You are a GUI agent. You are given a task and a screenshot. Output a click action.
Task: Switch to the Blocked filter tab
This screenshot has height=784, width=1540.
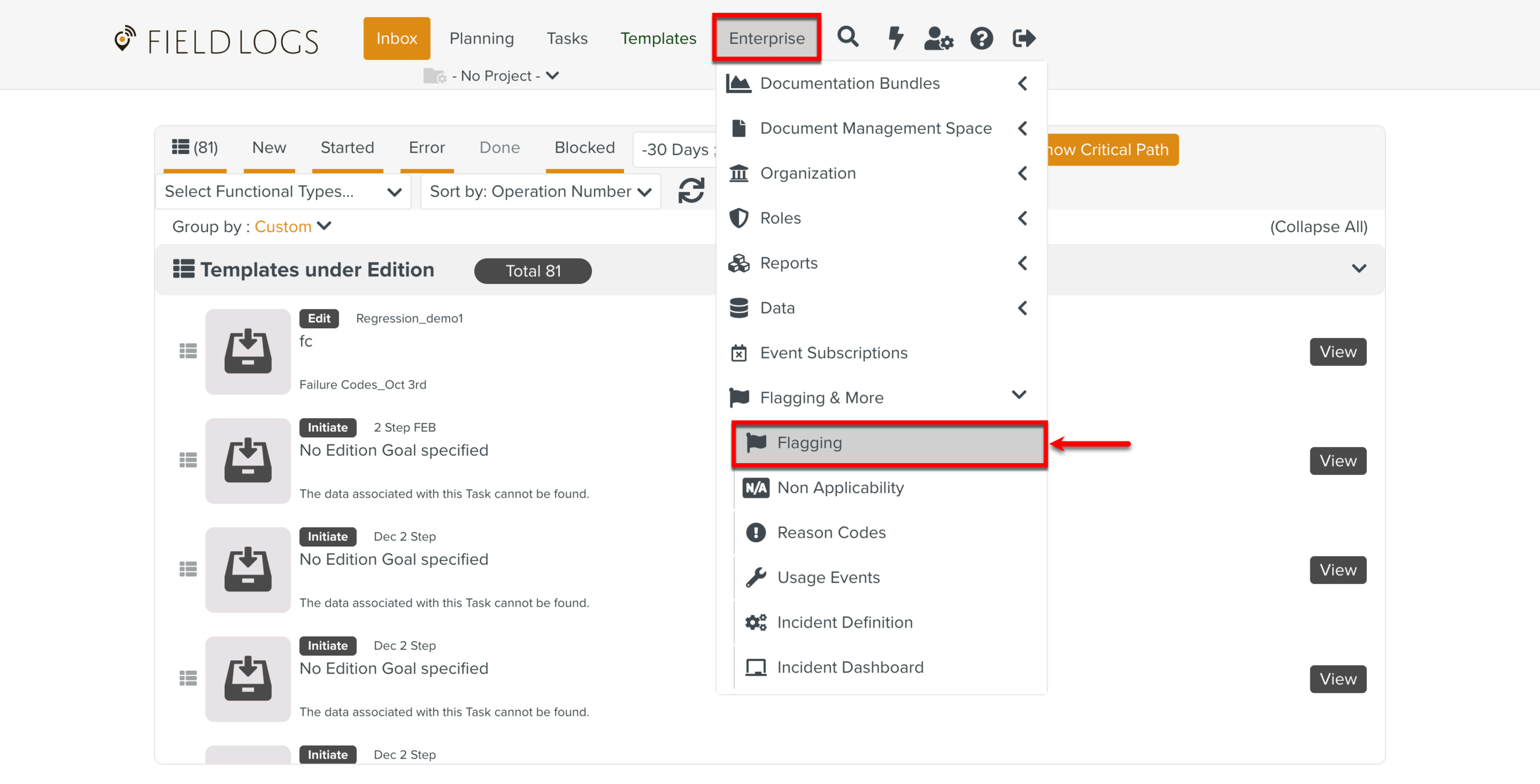[x=584, y=148]
